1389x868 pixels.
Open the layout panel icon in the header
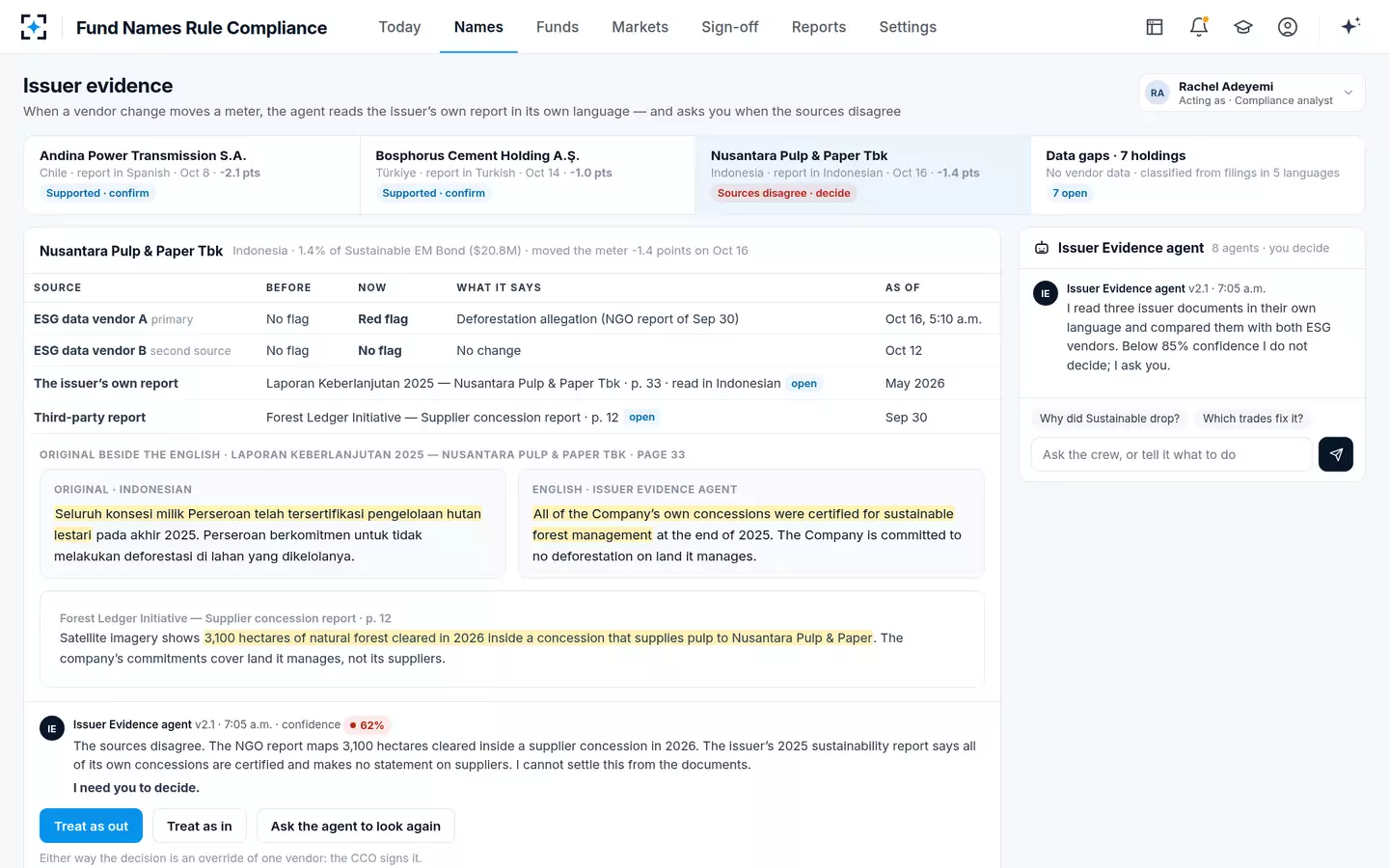[1155, 27]
